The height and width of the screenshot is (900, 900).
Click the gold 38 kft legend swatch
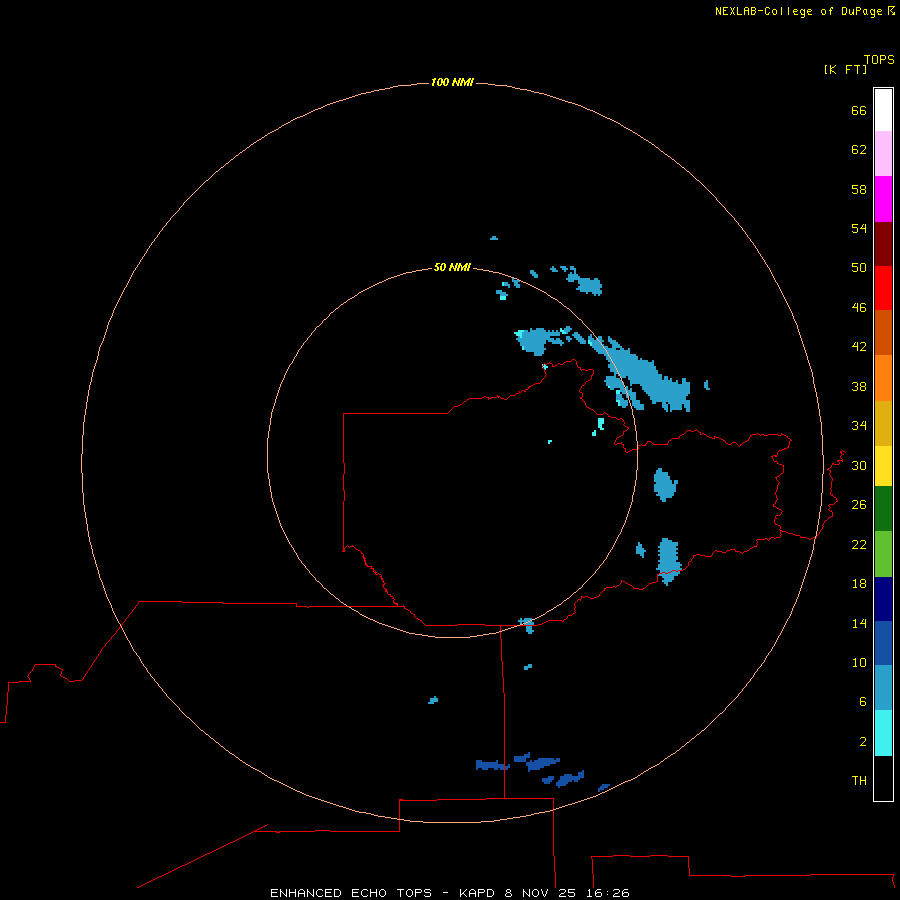[883, 423]
